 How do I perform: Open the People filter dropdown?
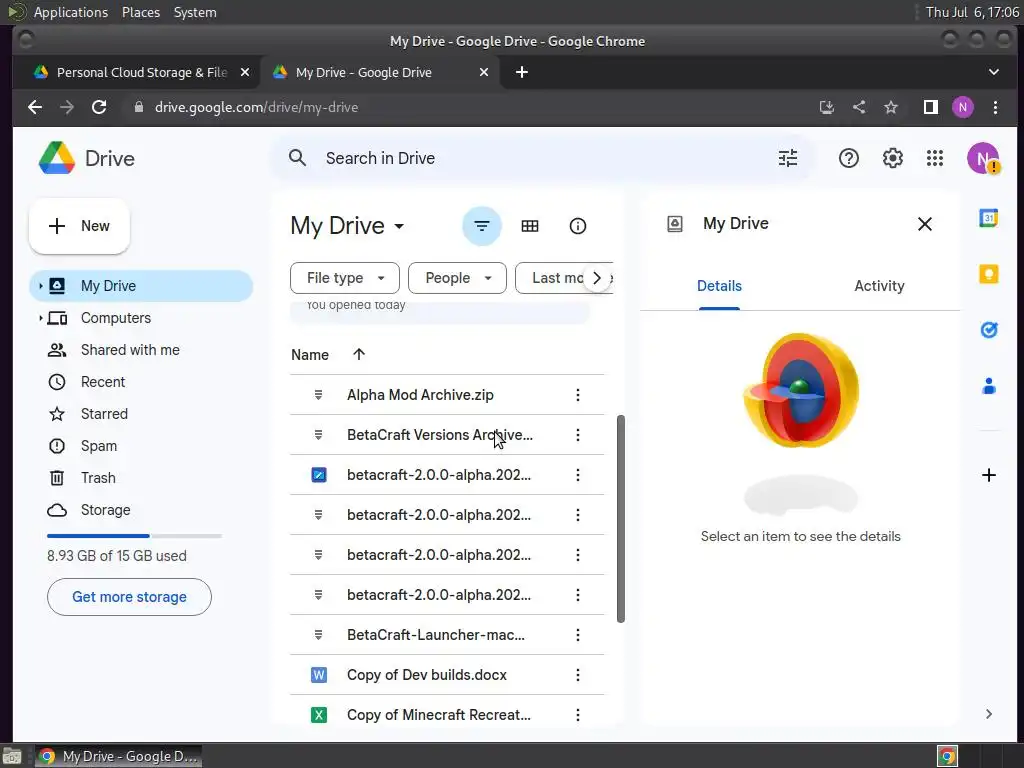tap(457, 278)
